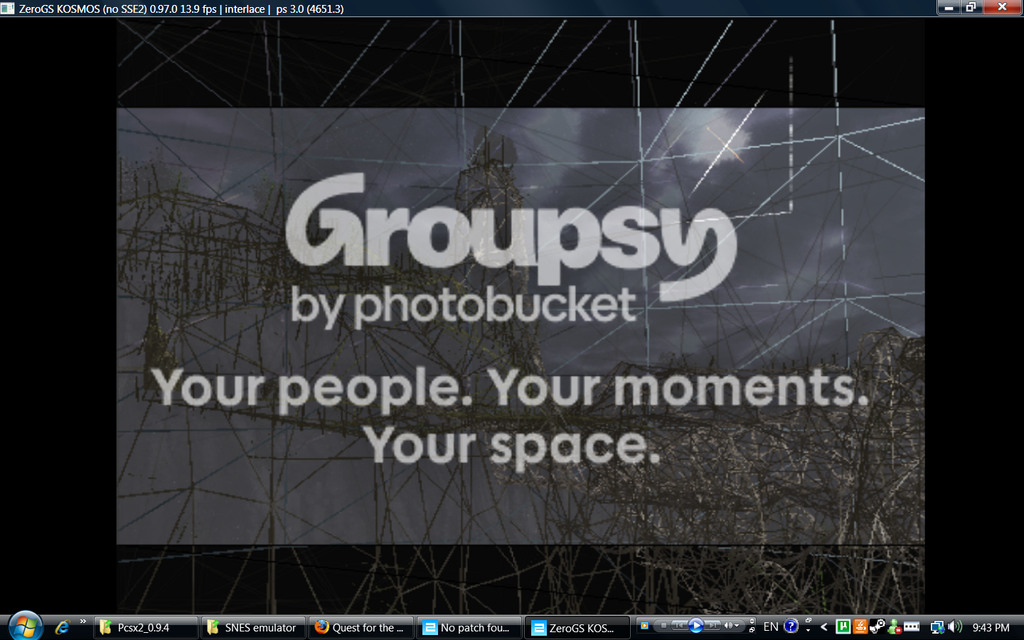Open the EN language bar indicator
Screen dimensions: 1024x640
point(771,627)
